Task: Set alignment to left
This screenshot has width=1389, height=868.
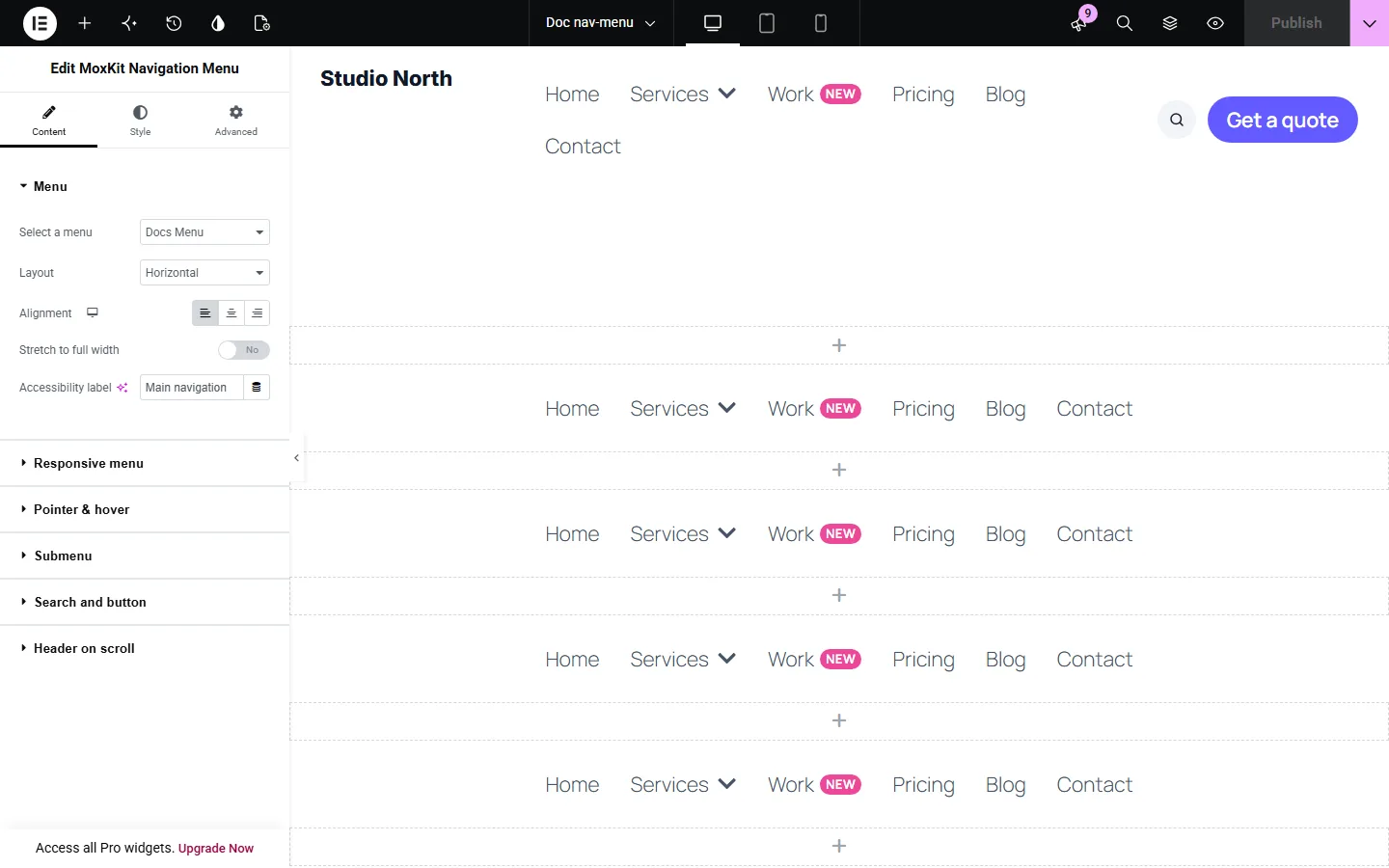Action: coord(205,313)
